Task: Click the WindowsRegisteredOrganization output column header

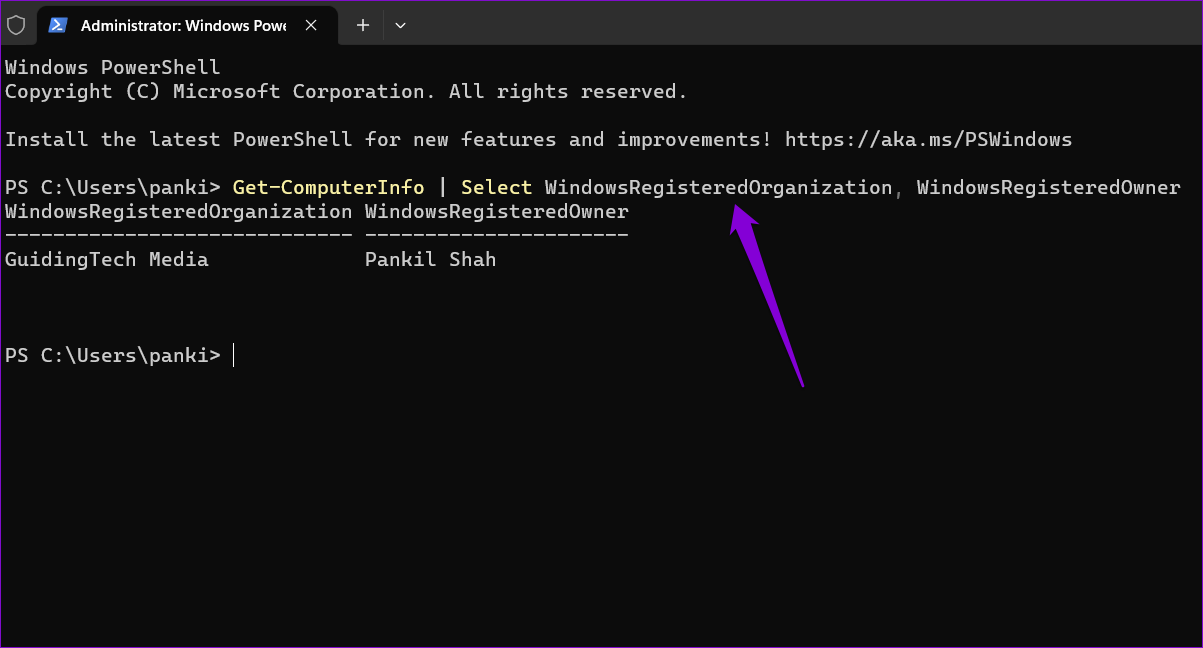Action: pyautogui.click(x=178, y=211)
